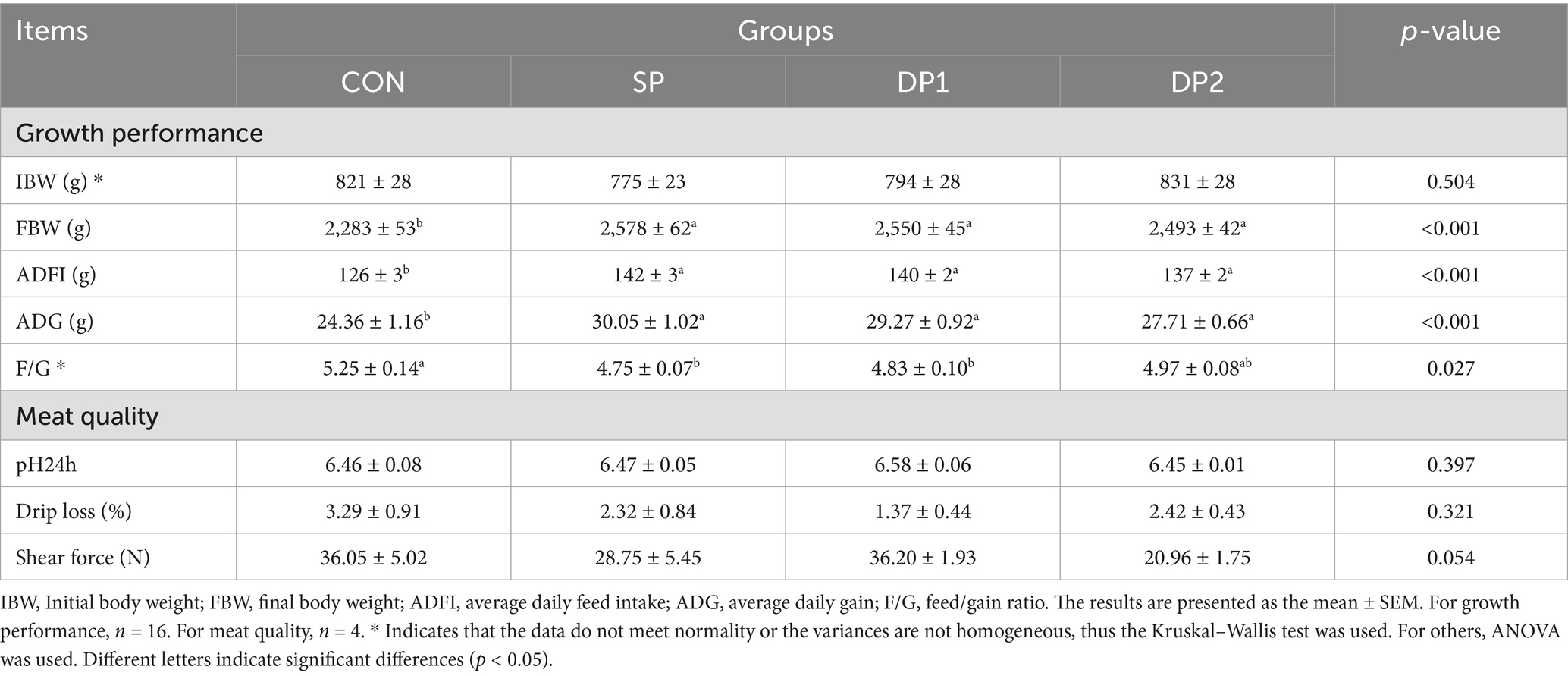Select the Growth performance section row
The height and width of the screenshot is (676, 1568).
(x=140, y=133)
